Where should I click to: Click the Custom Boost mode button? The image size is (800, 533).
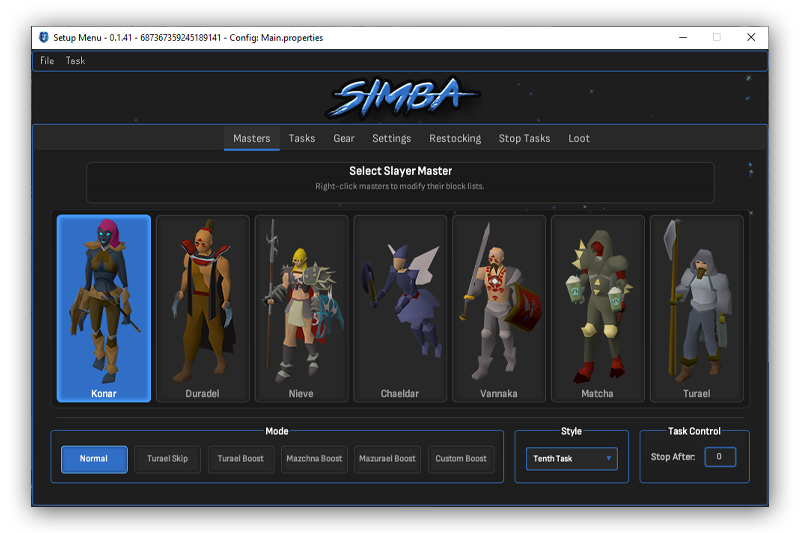point(461,459)
